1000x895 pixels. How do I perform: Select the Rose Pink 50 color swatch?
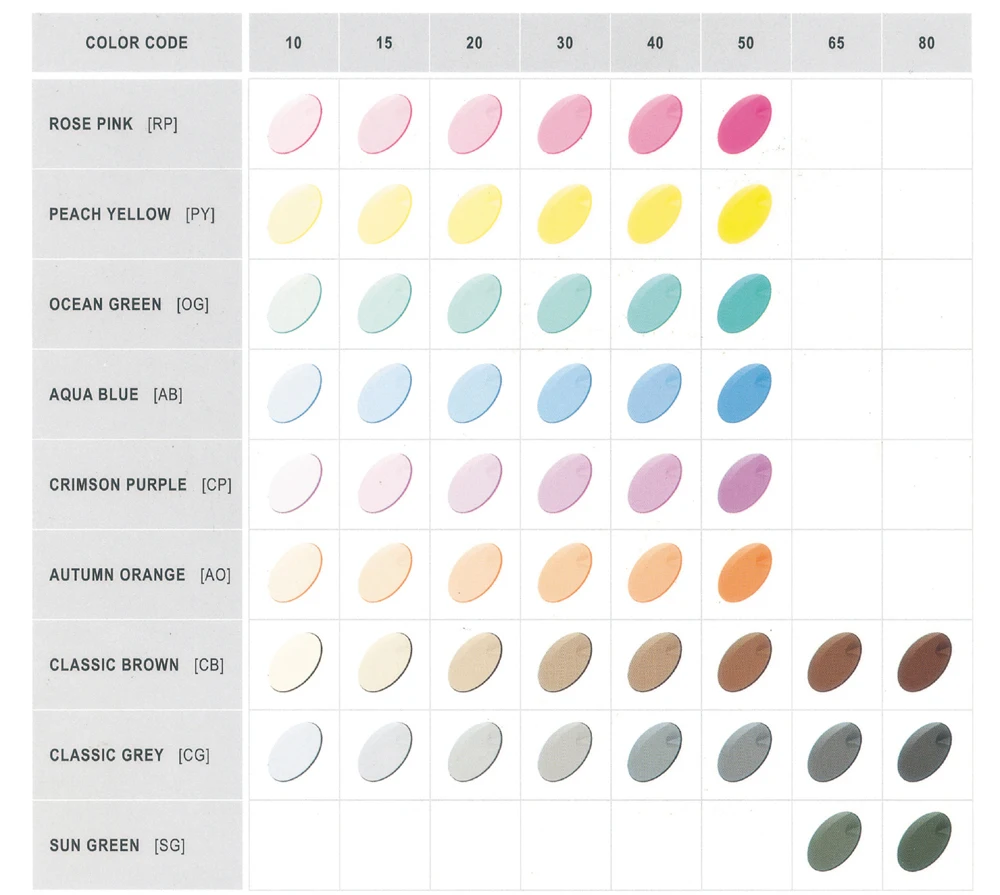(745, 123)
